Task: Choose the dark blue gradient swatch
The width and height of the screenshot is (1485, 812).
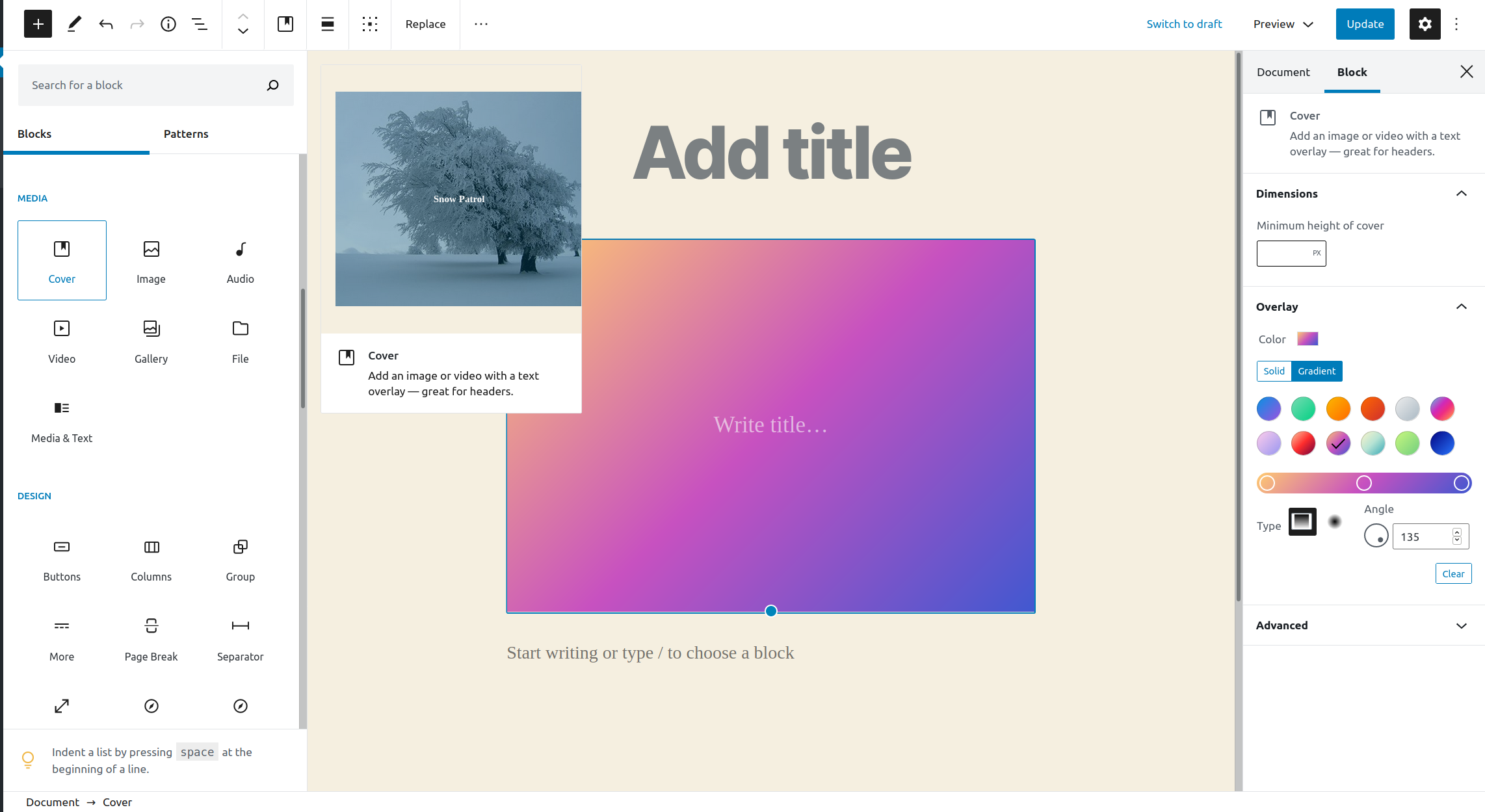Action: [x=1442, y=443]
